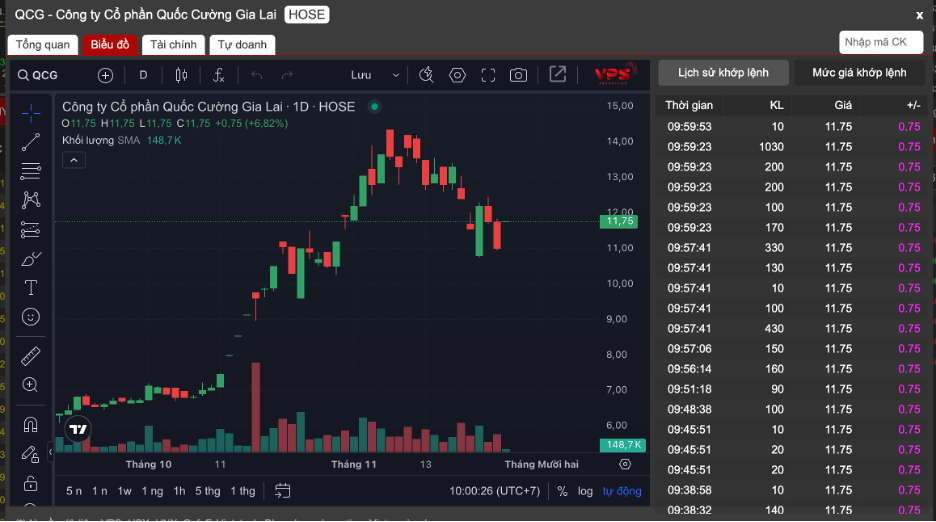Set the range to 5 thg
The width and height of the screenshot is (936, 522).
point(207,491)
